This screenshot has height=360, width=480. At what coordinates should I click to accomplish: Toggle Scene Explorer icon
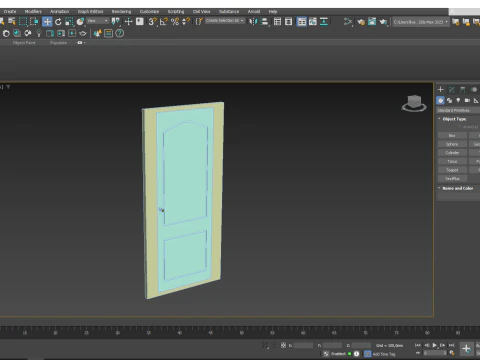point(277,22)
